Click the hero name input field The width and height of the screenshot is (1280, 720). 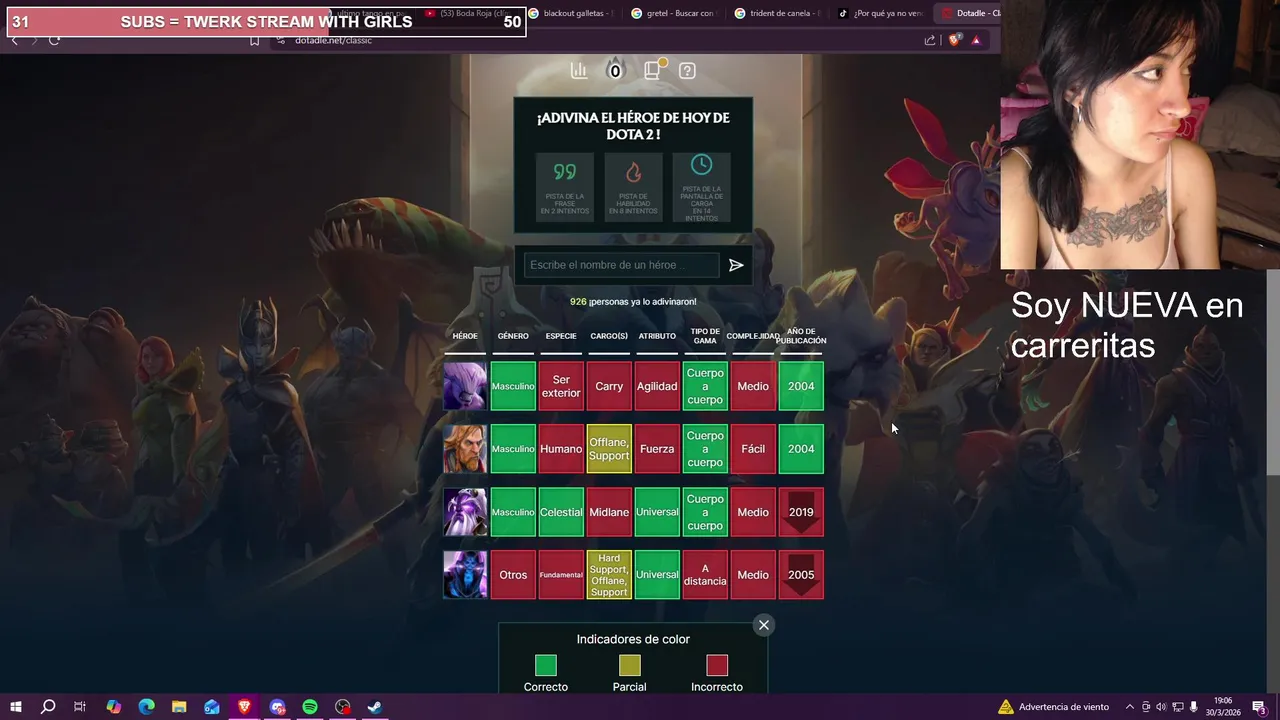coord(622,265)
